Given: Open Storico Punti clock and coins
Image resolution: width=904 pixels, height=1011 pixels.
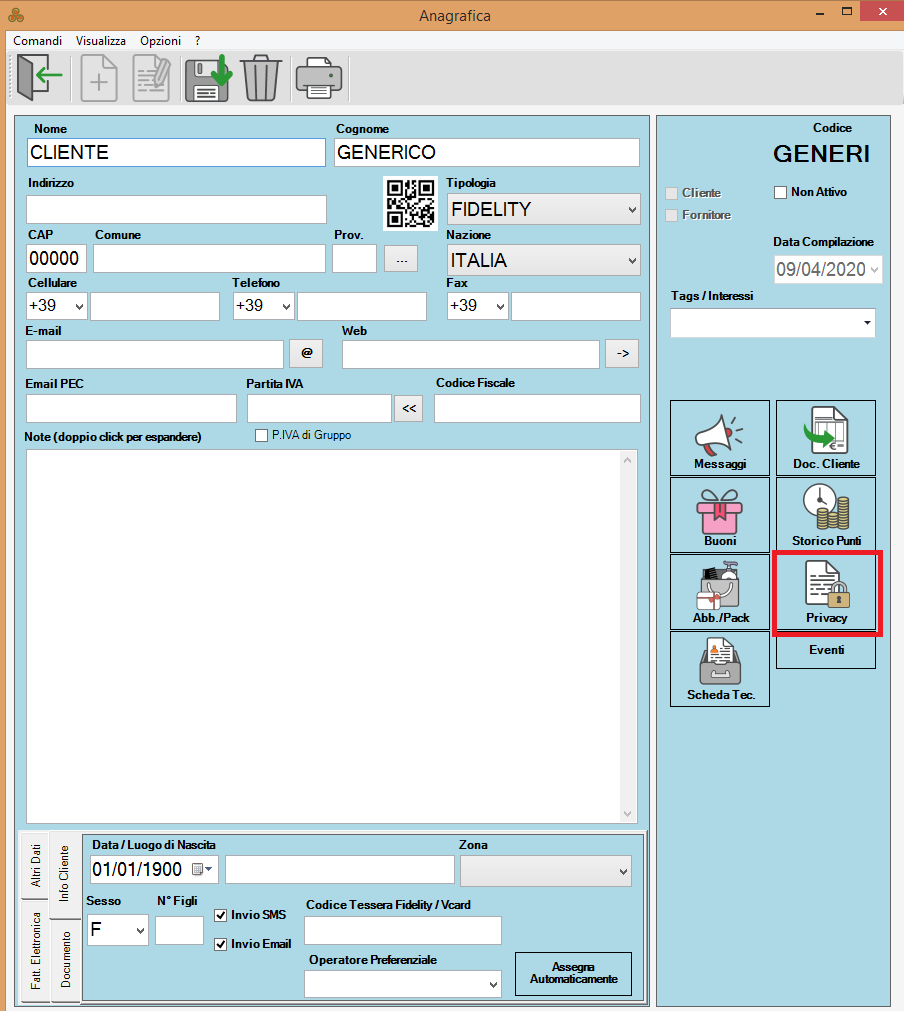Looking at the screenshot, I should 825,514.
